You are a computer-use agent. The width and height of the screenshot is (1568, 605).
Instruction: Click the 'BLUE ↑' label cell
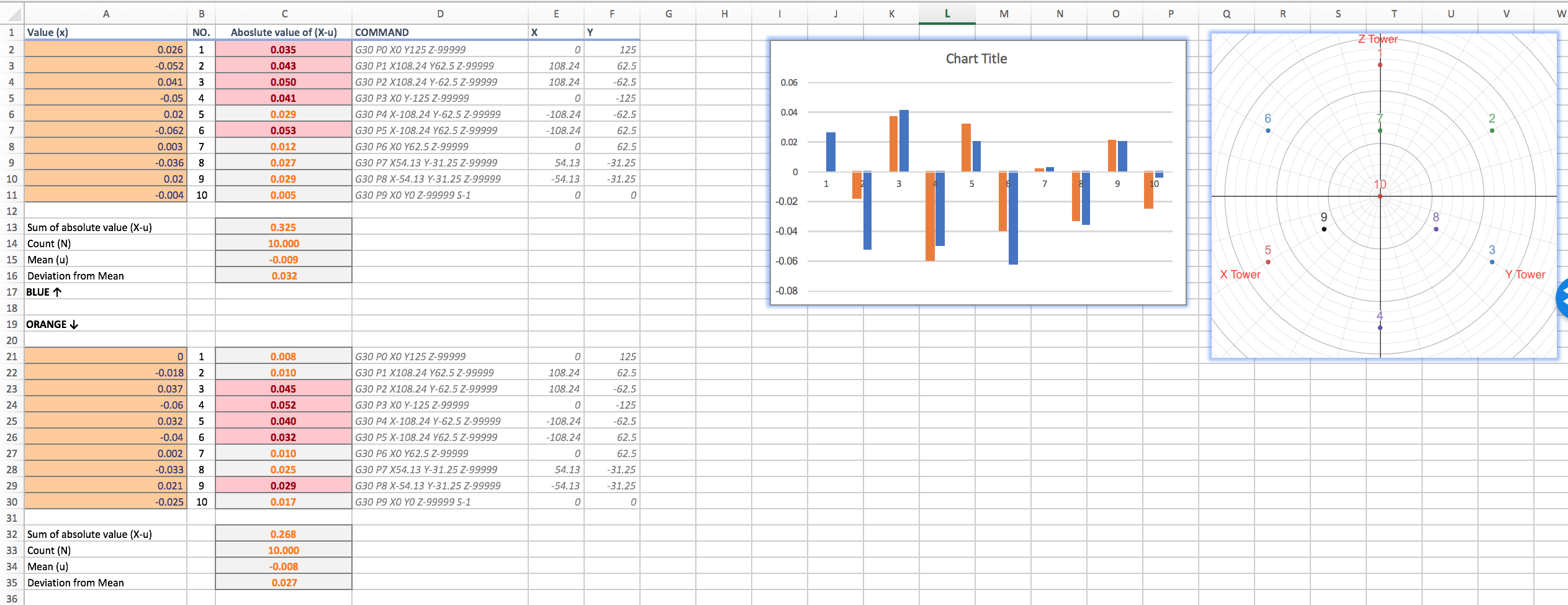point(106,292)
